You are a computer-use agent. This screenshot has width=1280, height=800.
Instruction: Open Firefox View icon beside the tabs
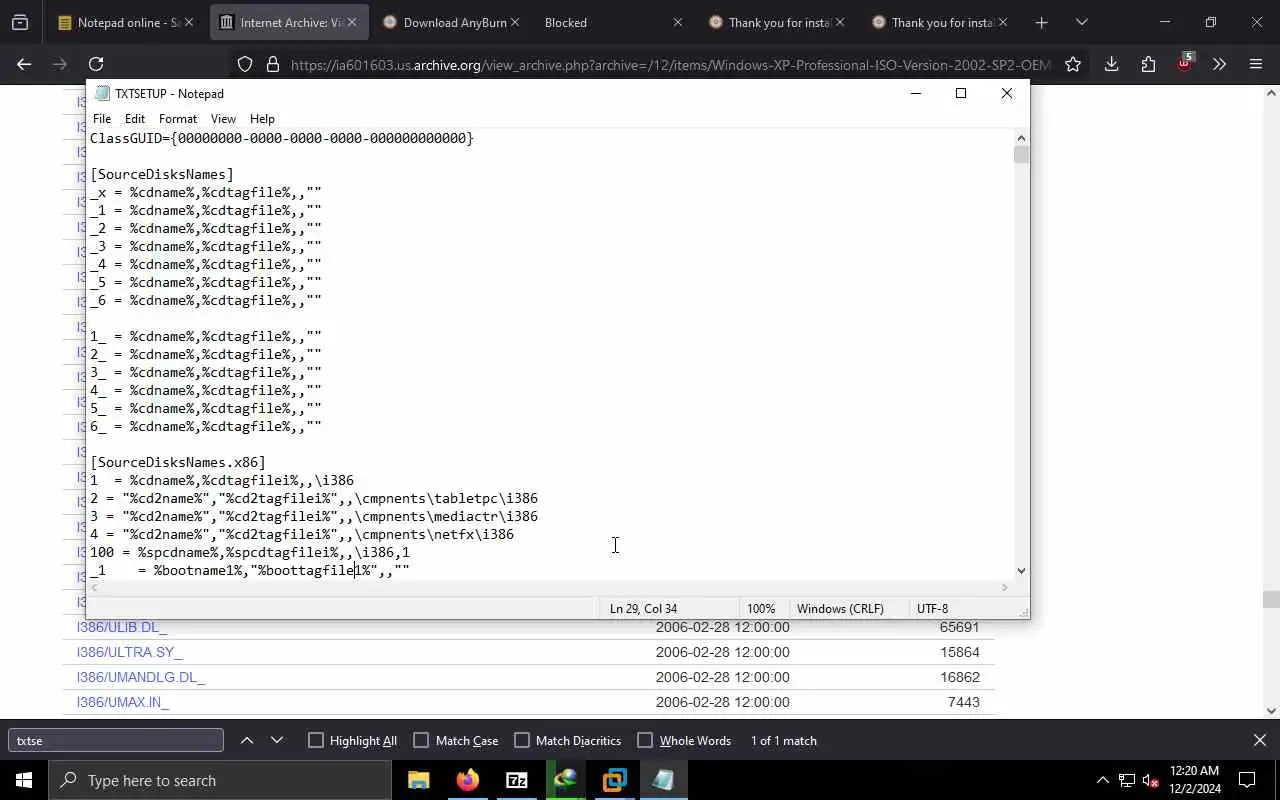click(20, 22)
